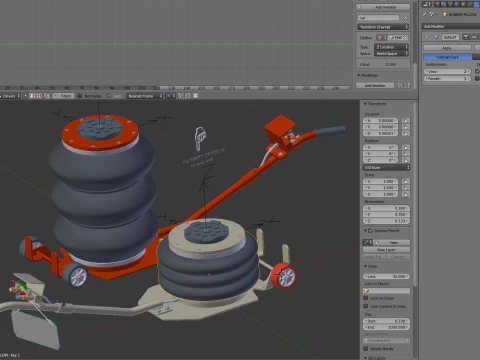Toggle the checked box beside View subdivisions
The height and width of the screenshot is (360, 480).
477,71
